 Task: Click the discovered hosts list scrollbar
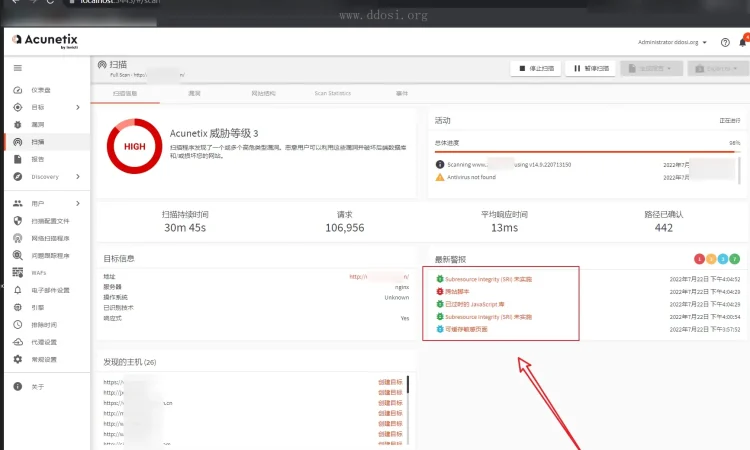coord(408,409)
